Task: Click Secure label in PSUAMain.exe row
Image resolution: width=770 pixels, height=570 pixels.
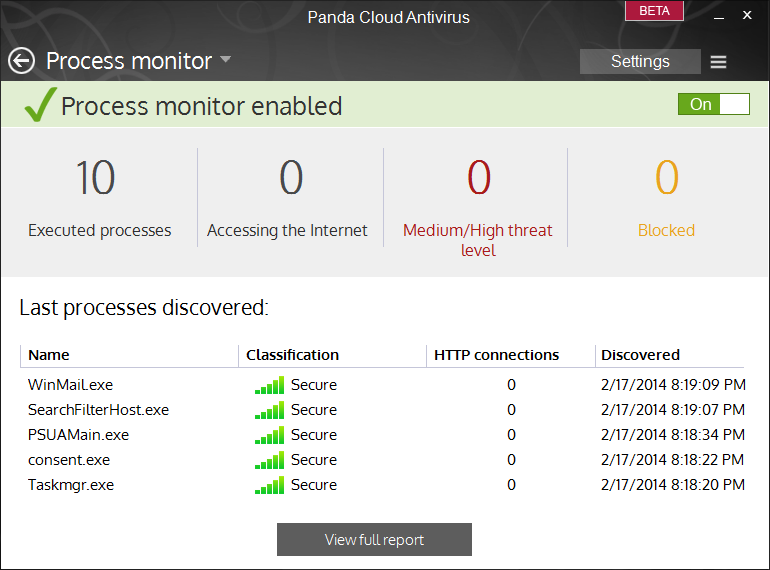Action: pyautogui.click(x=314, y=435)
